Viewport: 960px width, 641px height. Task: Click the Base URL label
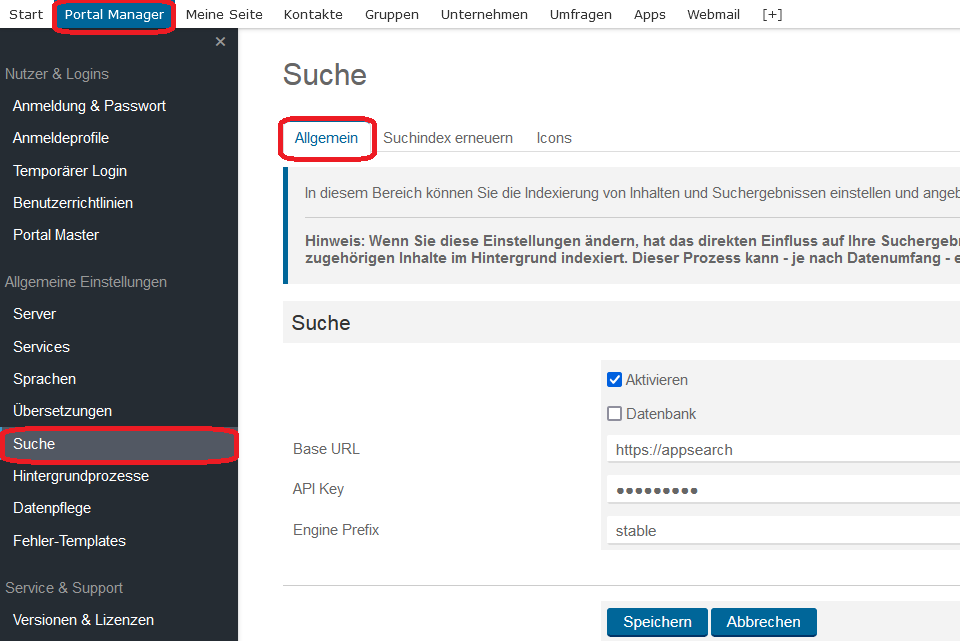point(326,449)
